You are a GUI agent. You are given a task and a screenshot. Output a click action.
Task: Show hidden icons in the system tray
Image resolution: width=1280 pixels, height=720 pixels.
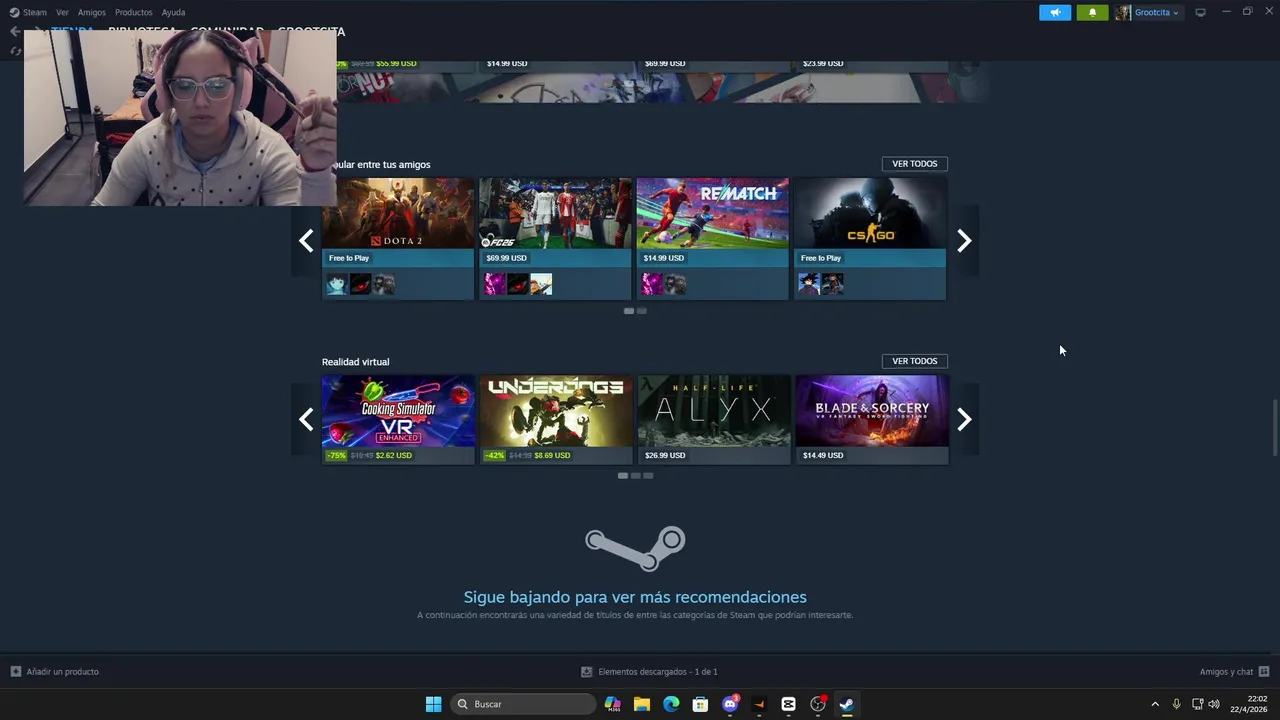point(1155,704)
